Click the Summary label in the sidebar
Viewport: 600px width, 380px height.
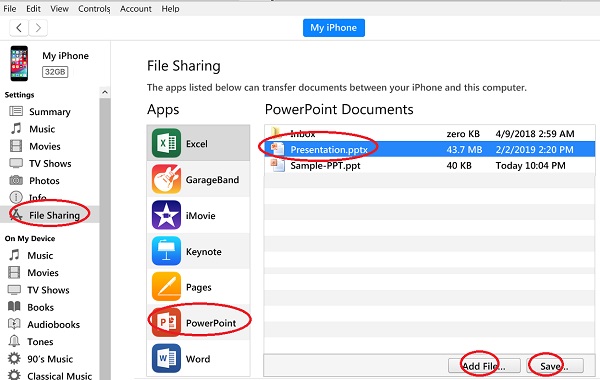point(50,112)
